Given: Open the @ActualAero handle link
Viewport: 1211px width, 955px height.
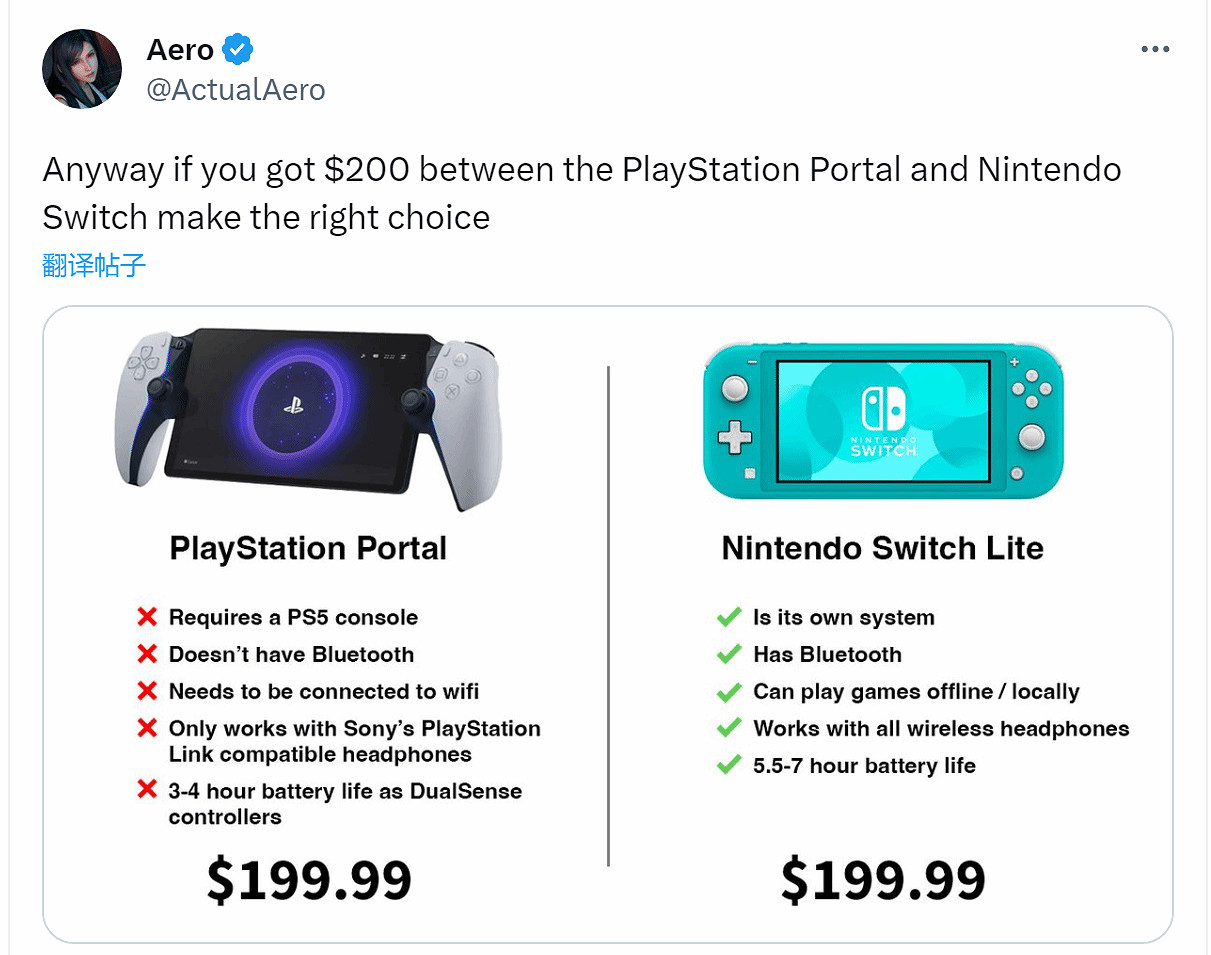Looking at the screenshot, I should coord(236,90).
